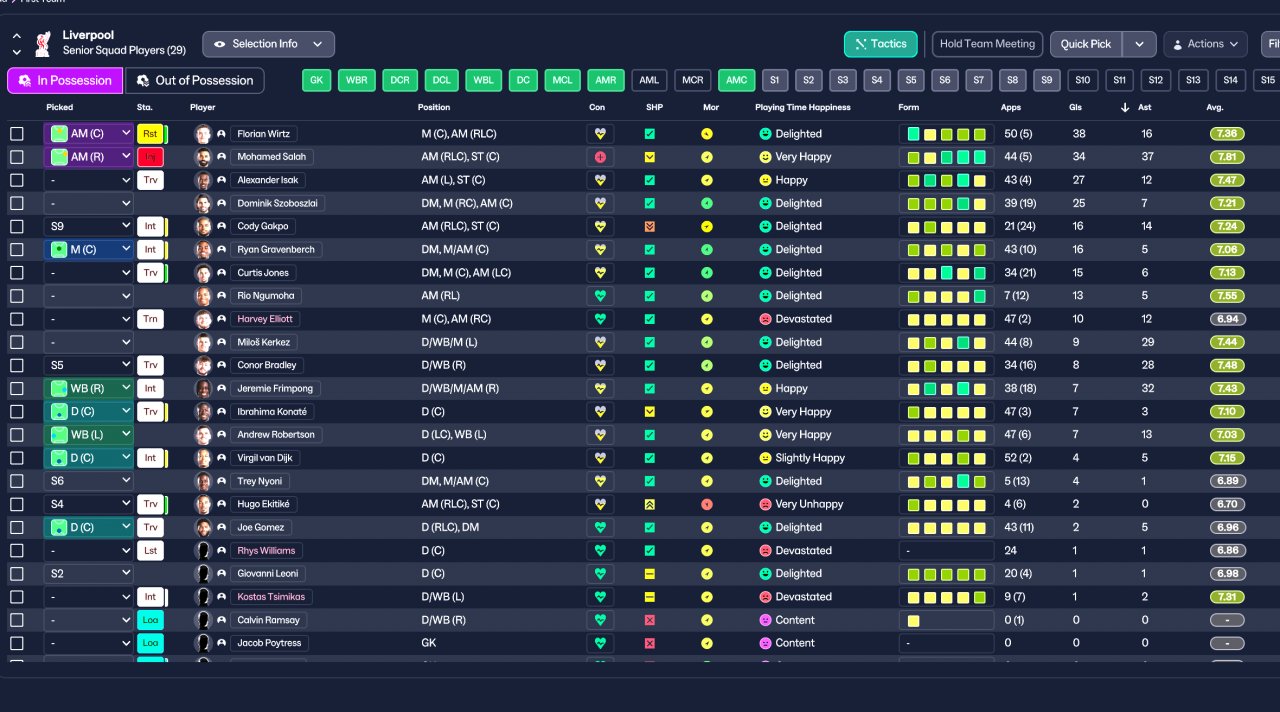Click the person icon beside Joe Gomez
Image resolution: width=1280 pixels, height=712 pixels.
pos(222,528)
